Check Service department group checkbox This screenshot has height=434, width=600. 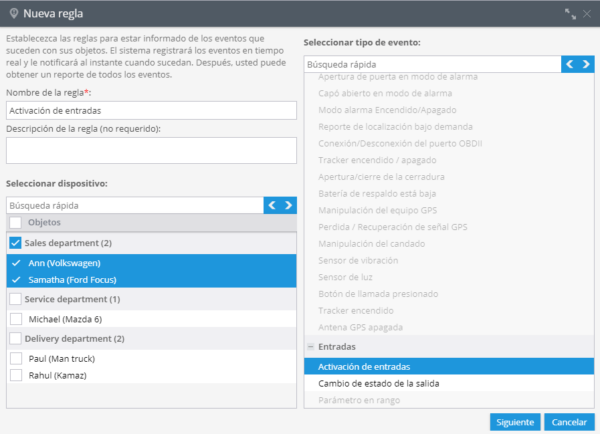click(15, 299)
